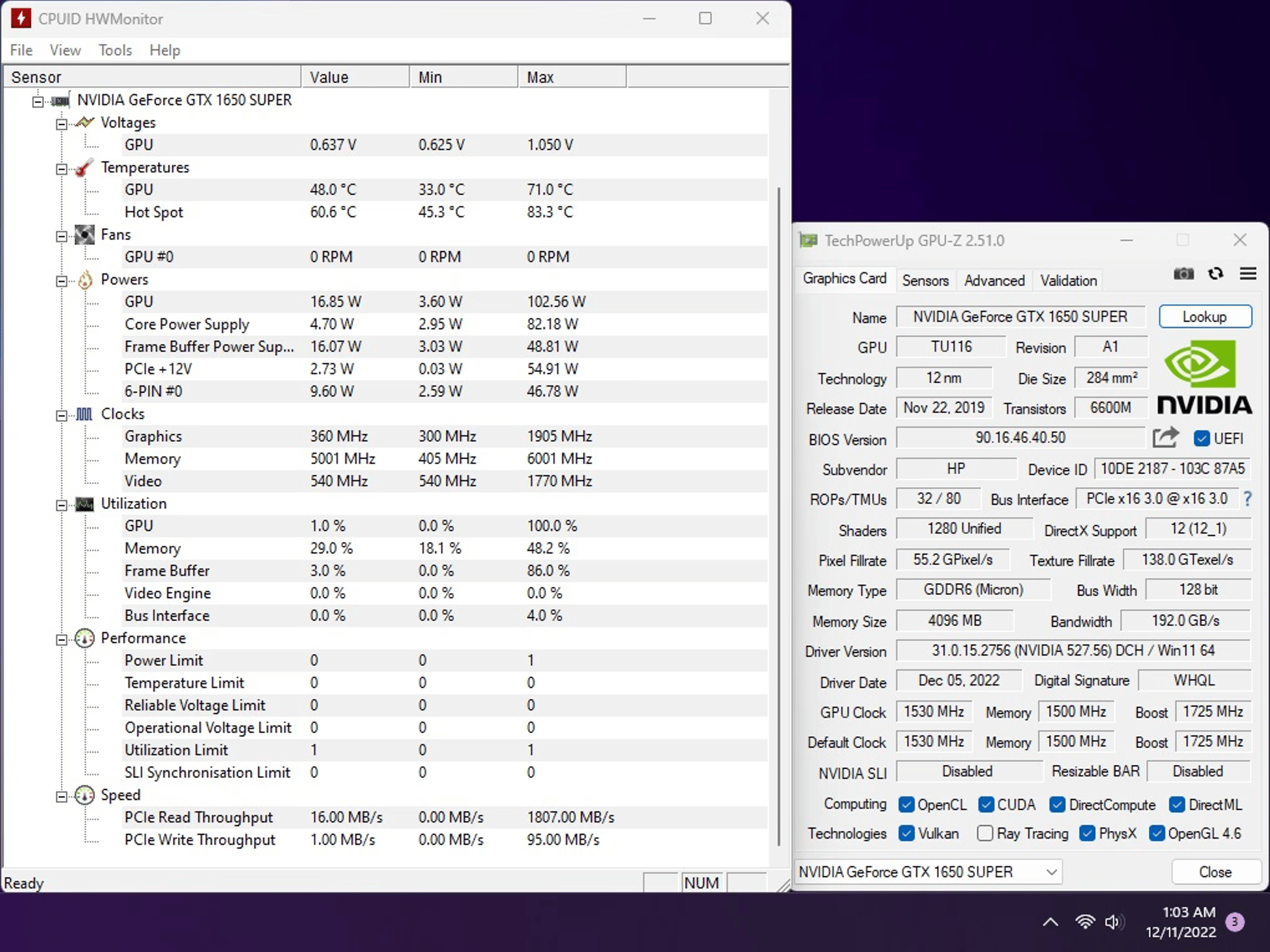Uncheck the UEFI checkbox
This screenshot has height=952, width=1270.
coord(1201,438)
